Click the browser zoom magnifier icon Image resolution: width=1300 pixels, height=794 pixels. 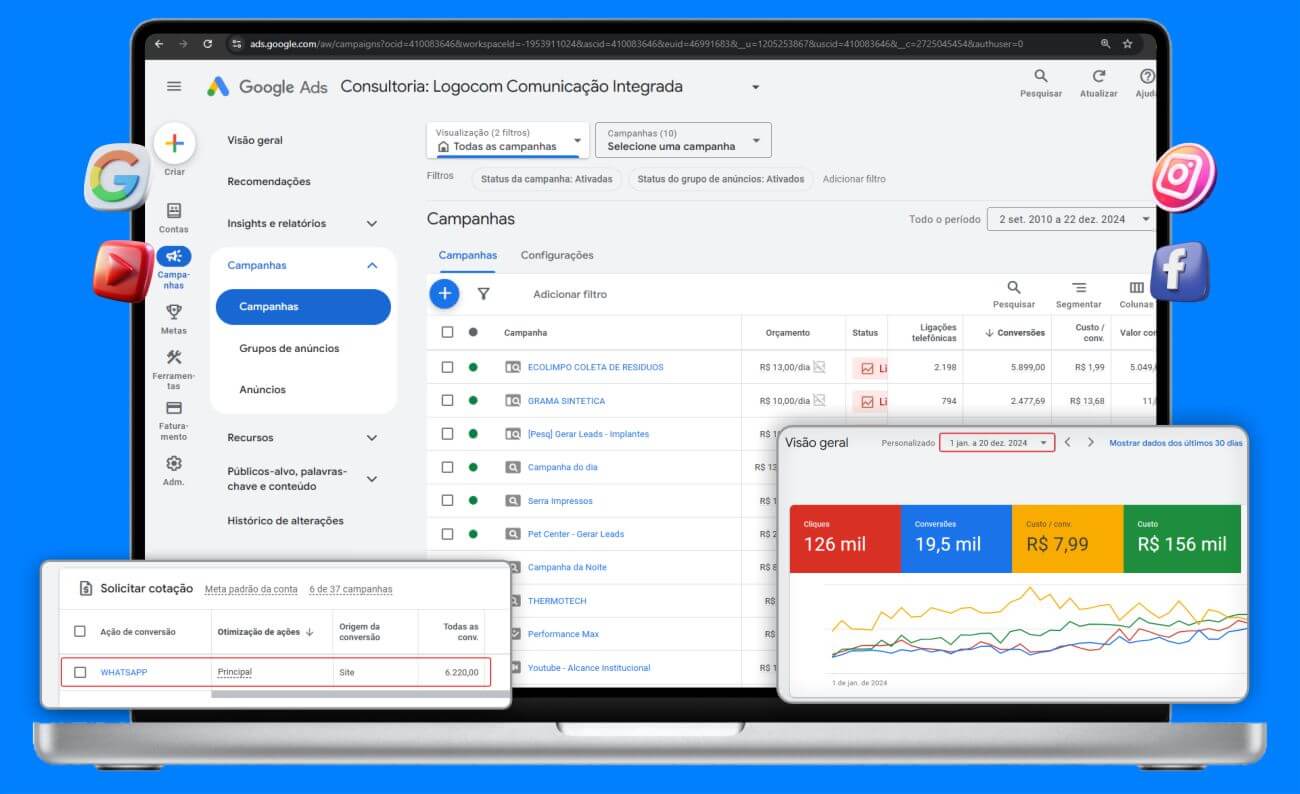(x=1105, y=44)
